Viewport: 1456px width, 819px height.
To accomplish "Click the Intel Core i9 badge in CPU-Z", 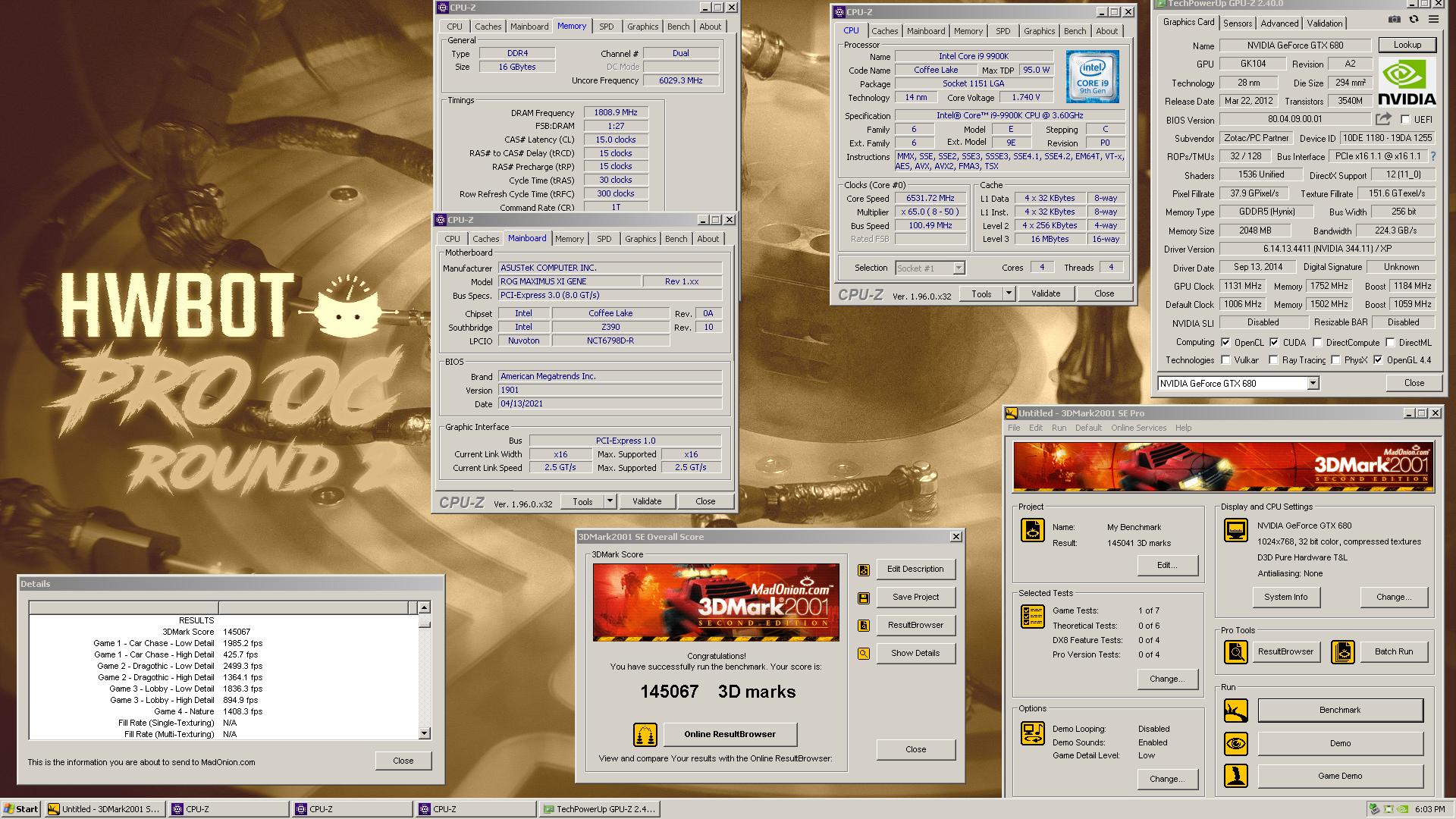I will pos(1092,77).
